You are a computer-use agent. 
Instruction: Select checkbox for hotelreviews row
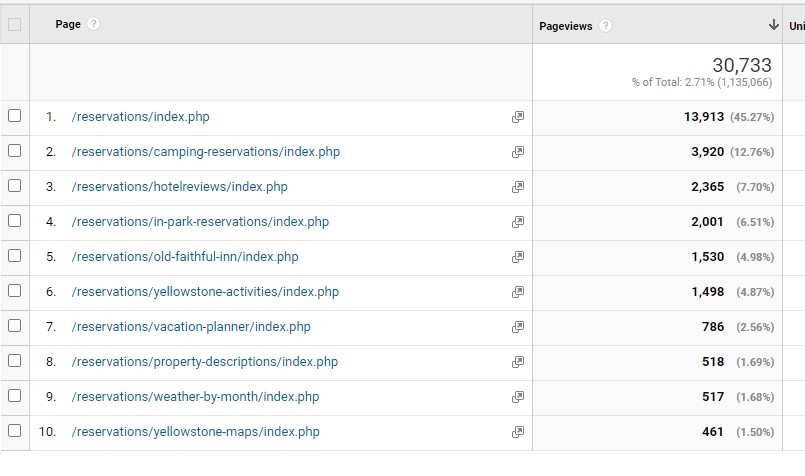(14, 186)
